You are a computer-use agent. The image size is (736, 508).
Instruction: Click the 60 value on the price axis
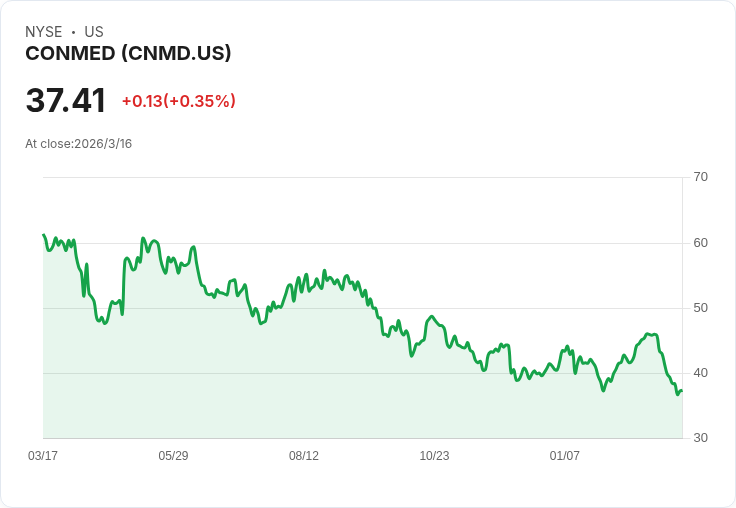coord(700,243)
